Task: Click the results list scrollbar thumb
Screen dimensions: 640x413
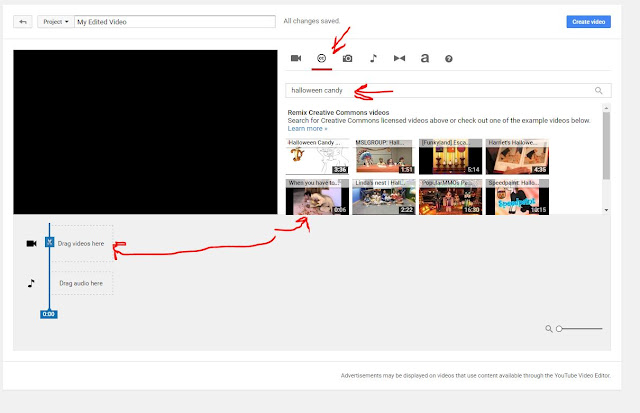Action: point(606,145)
